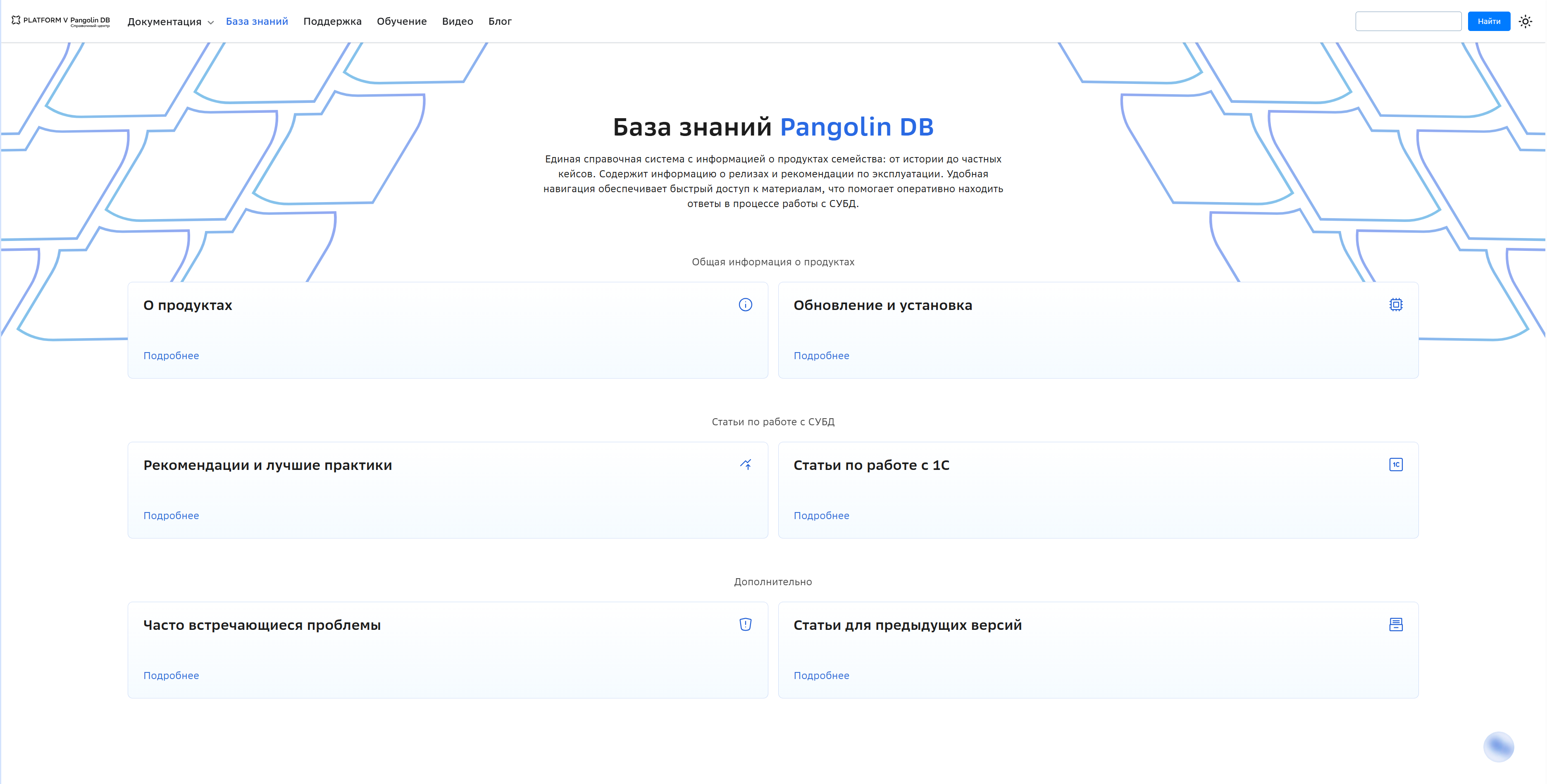Click the Рекомендации и лучшие практики heading

pos(268,465)
